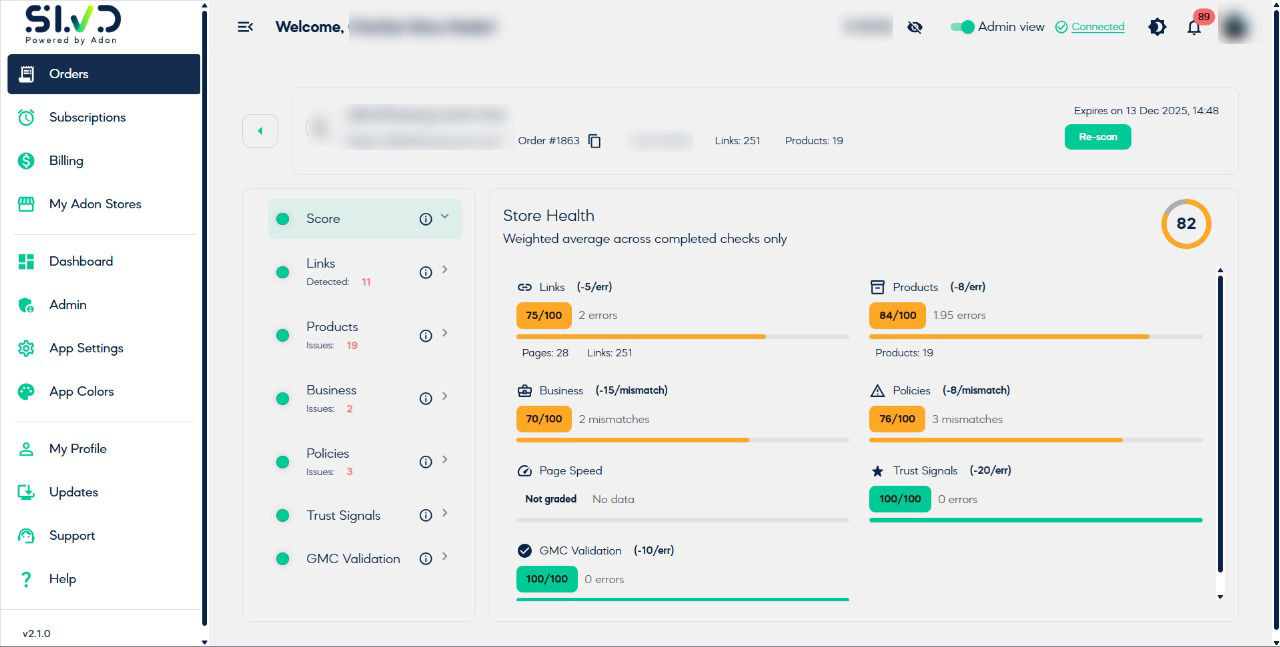Toggle the crossed-eye visibility icon
The height and width of the screenshot is (647, 1280).
pyautogui.click(x=915, y=27)
